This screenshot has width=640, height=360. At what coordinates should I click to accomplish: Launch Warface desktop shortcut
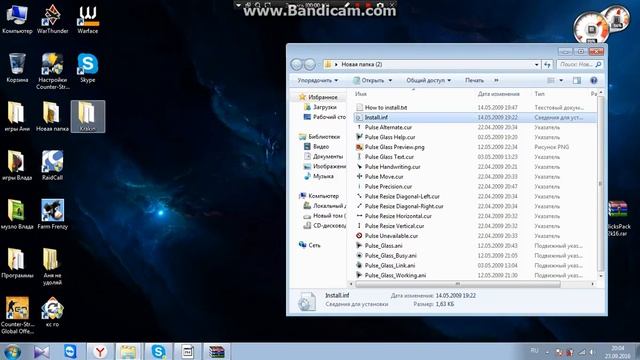click(87, 19)
